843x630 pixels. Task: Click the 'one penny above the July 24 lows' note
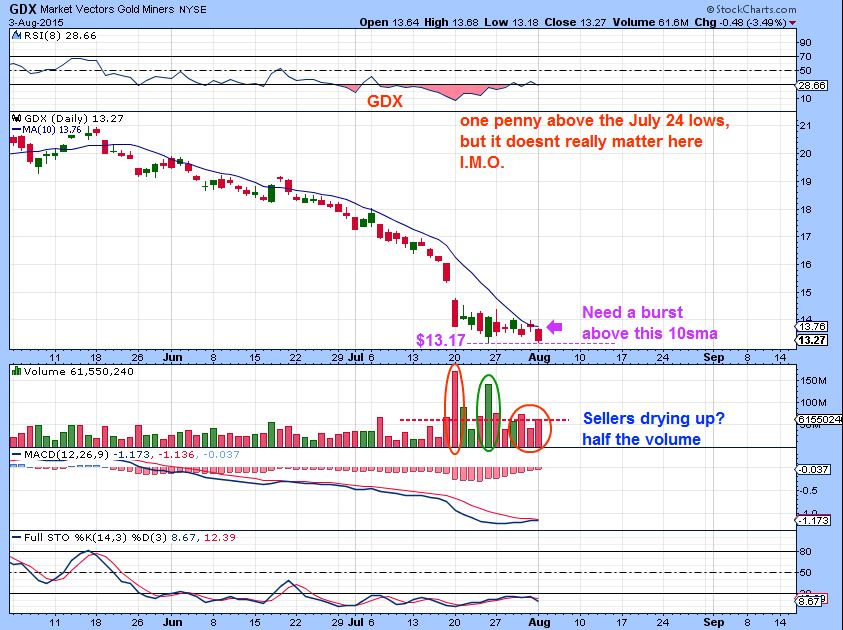click(595, 120)
